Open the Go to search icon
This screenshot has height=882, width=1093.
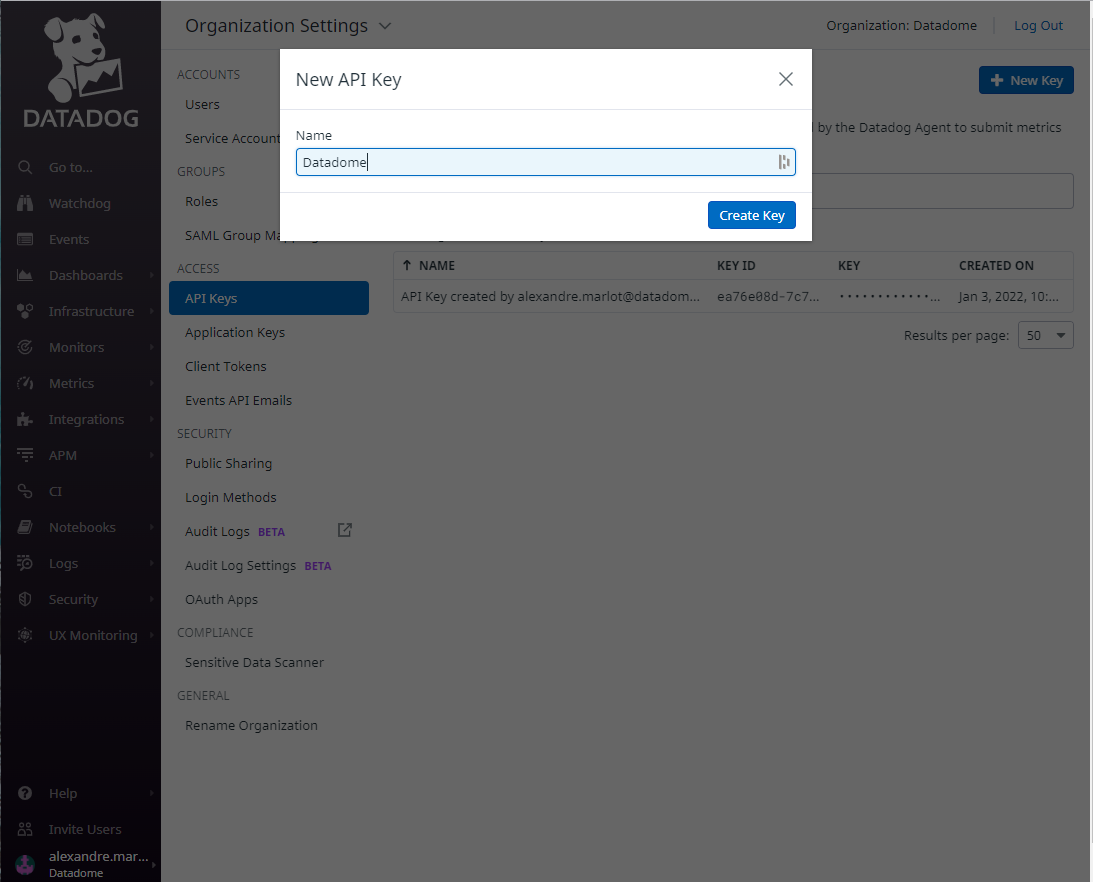(x=25, y=167)
